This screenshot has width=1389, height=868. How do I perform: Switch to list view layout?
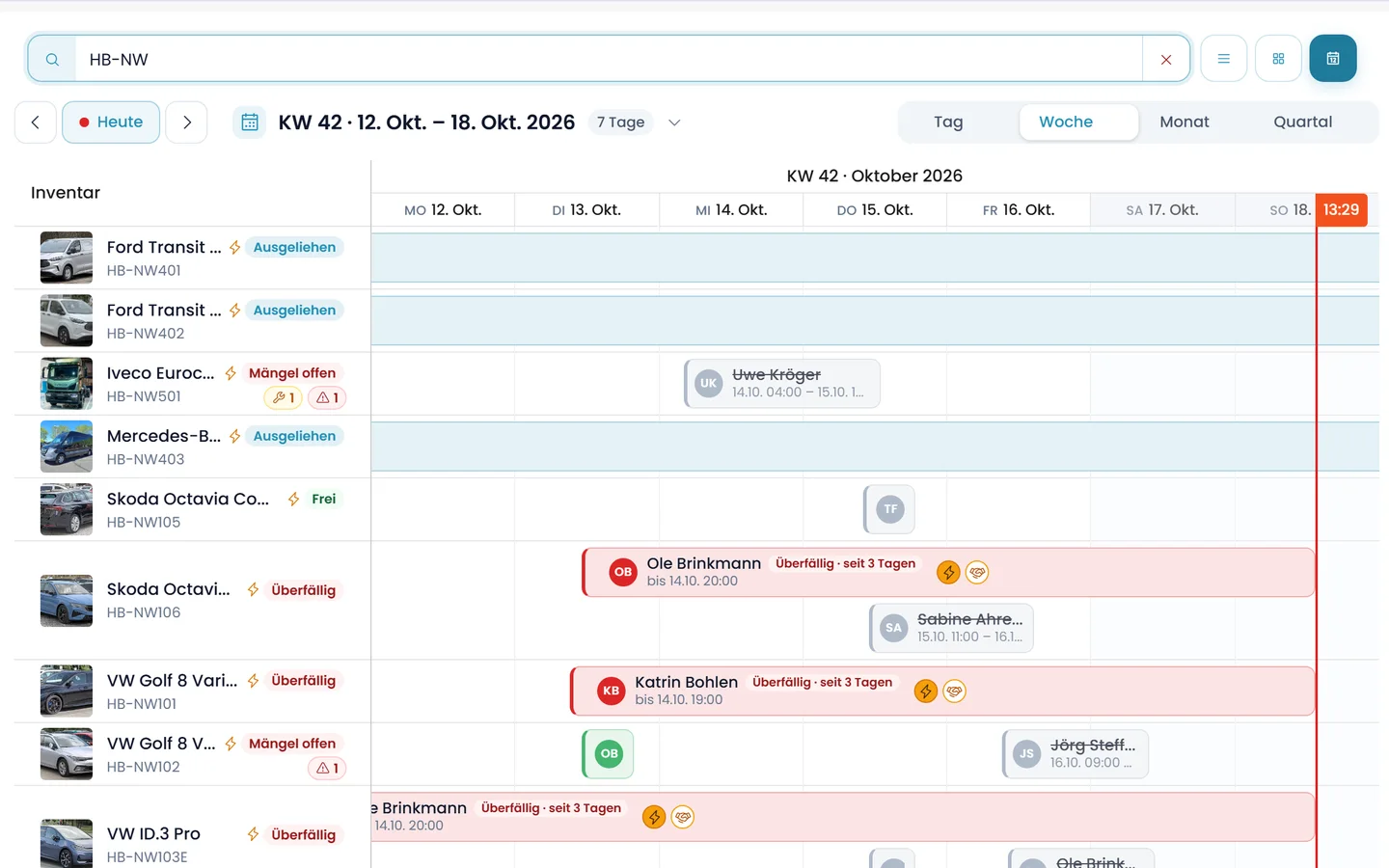[1224, 59]
